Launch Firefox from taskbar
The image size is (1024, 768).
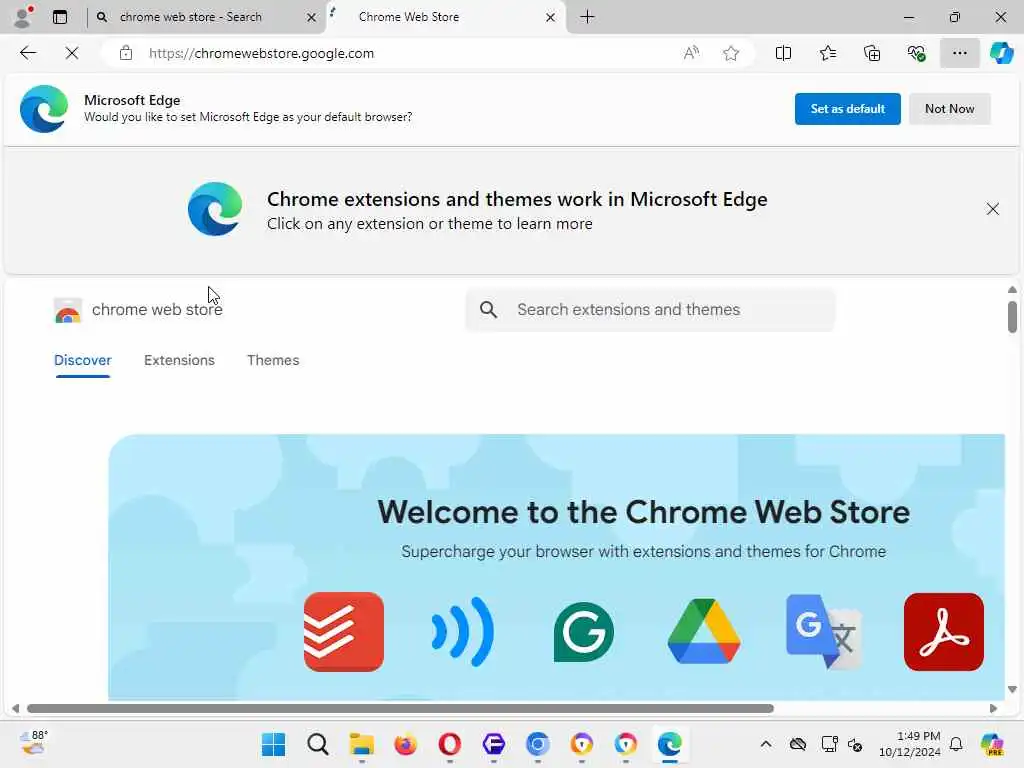point(406,744)
